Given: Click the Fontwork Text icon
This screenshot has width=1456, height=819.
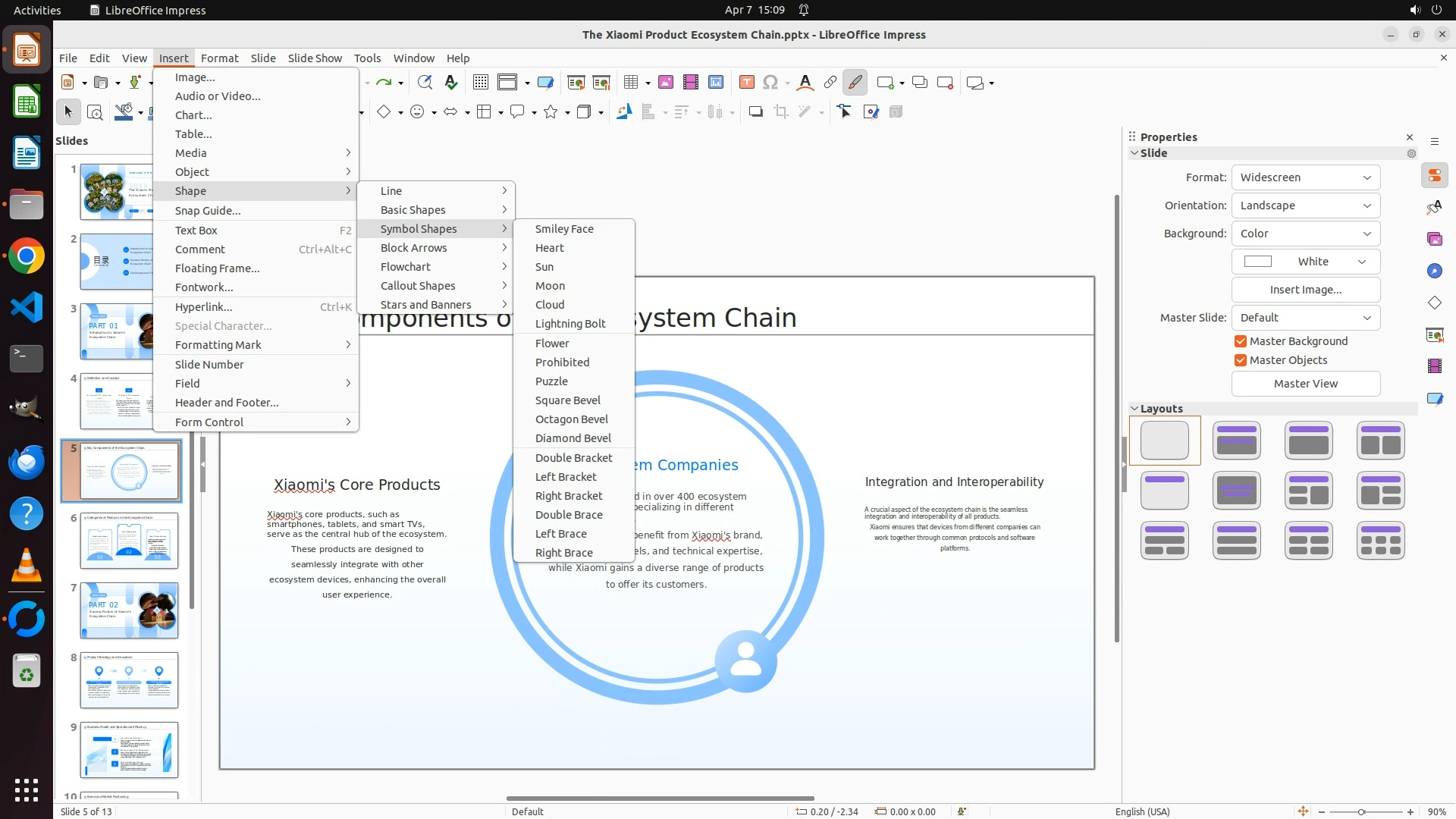Looking at the screenshot, I should pos(805,83).
